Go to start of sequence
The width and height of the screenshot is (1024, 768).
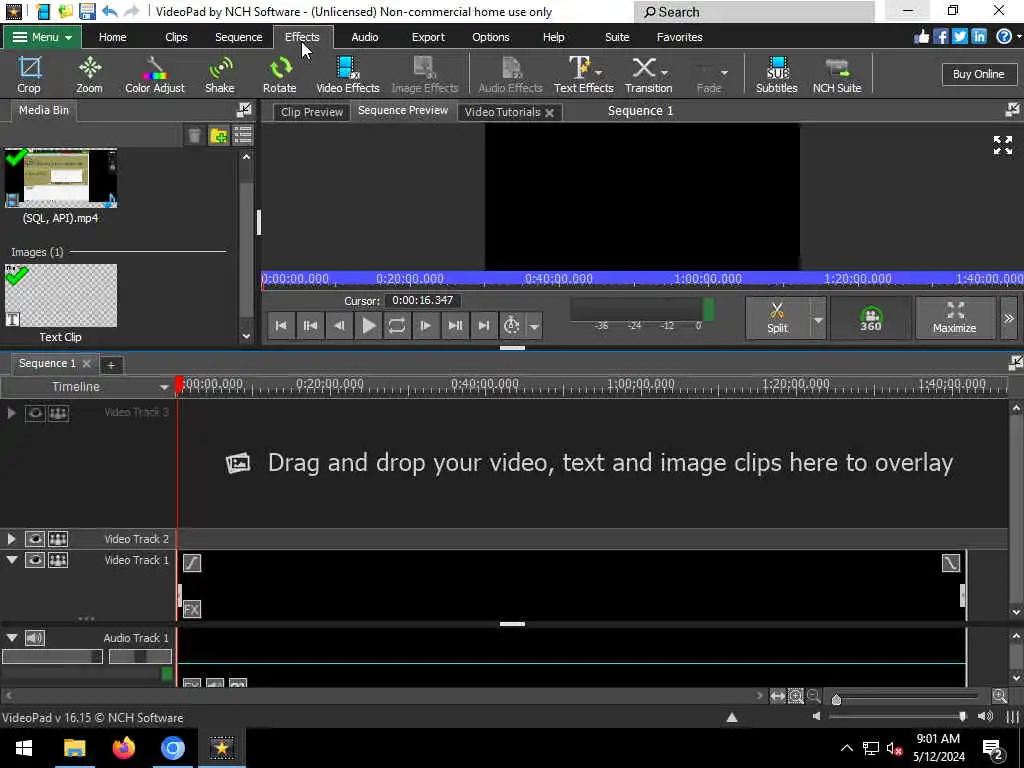[x=281, y=325]
